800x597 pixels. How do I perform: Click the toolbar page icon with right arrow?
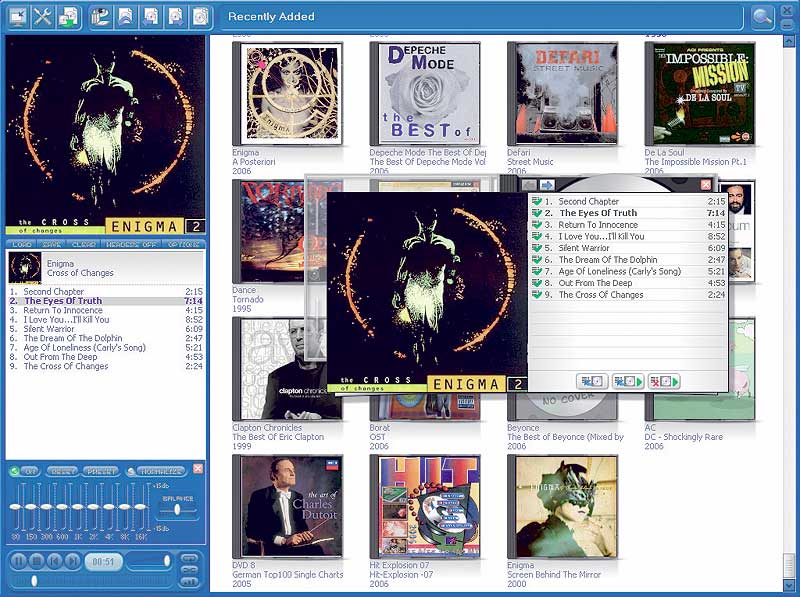176,17
